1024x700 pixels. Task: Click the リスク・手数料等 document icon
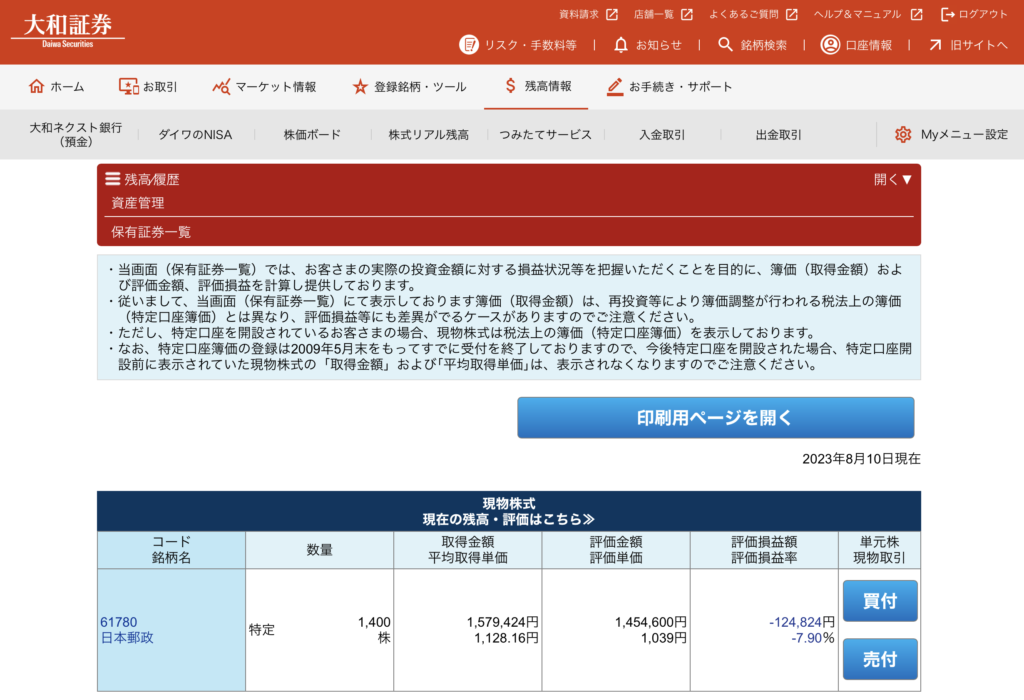(x=469, y=44)
